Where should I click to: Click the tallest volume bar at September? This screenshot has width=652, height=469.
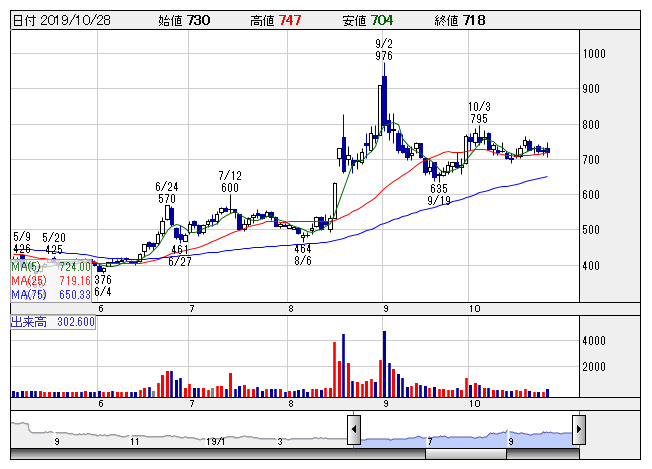click(x=384, y=364)
